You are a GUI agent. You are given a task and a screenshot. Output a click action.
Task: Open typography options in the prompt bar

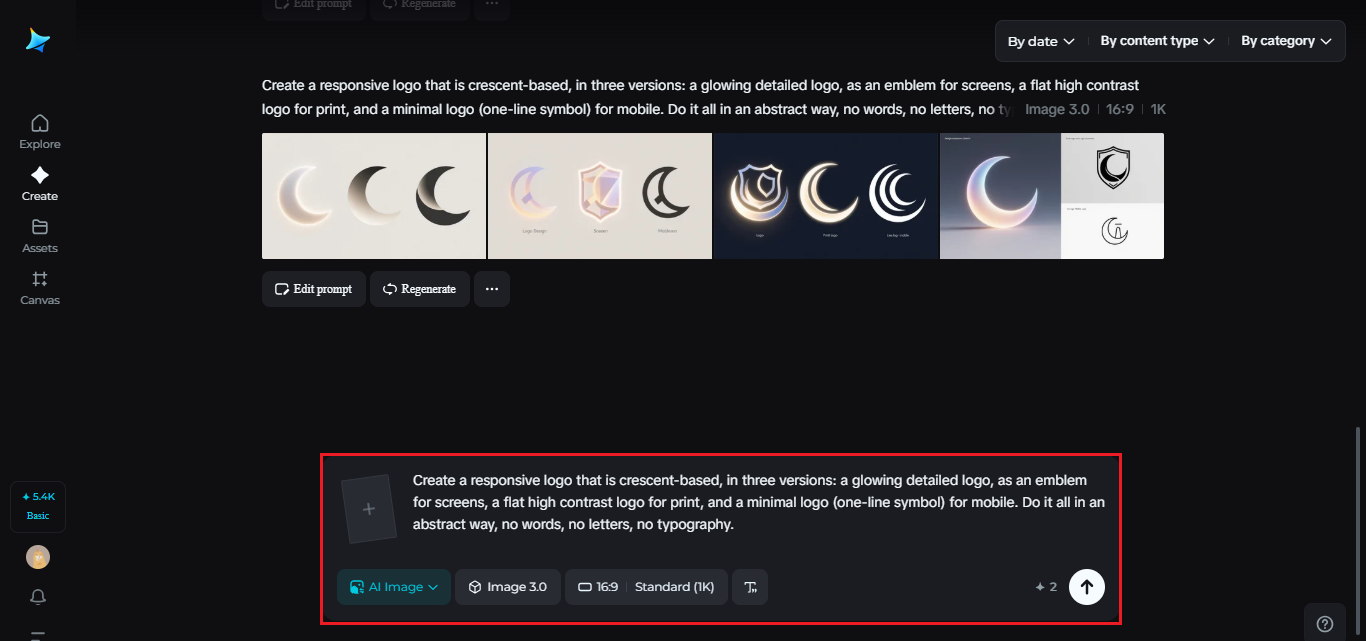[750, 587]
